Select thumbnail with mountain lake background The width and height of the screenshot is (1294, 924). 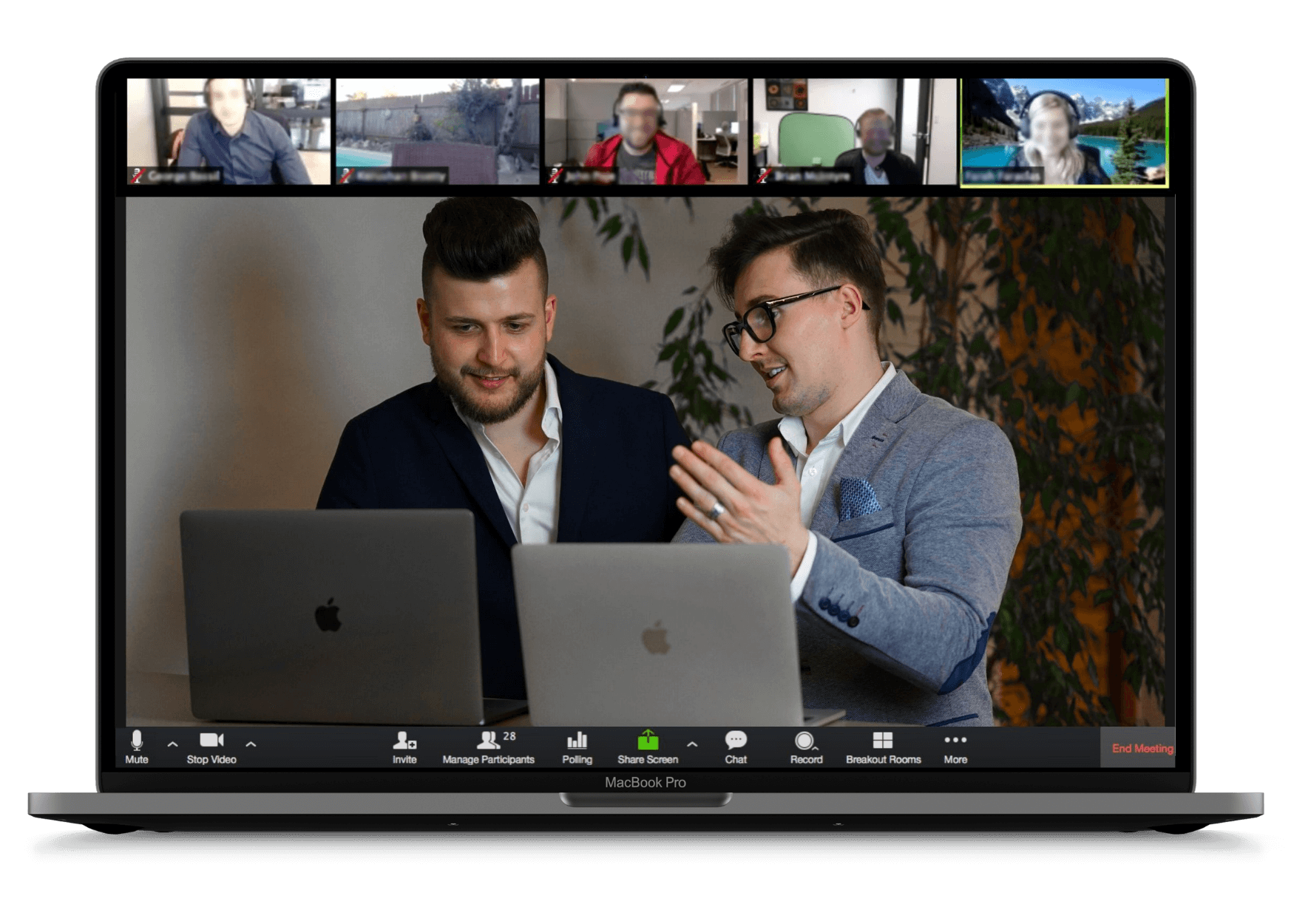[x=1064, y=132]
